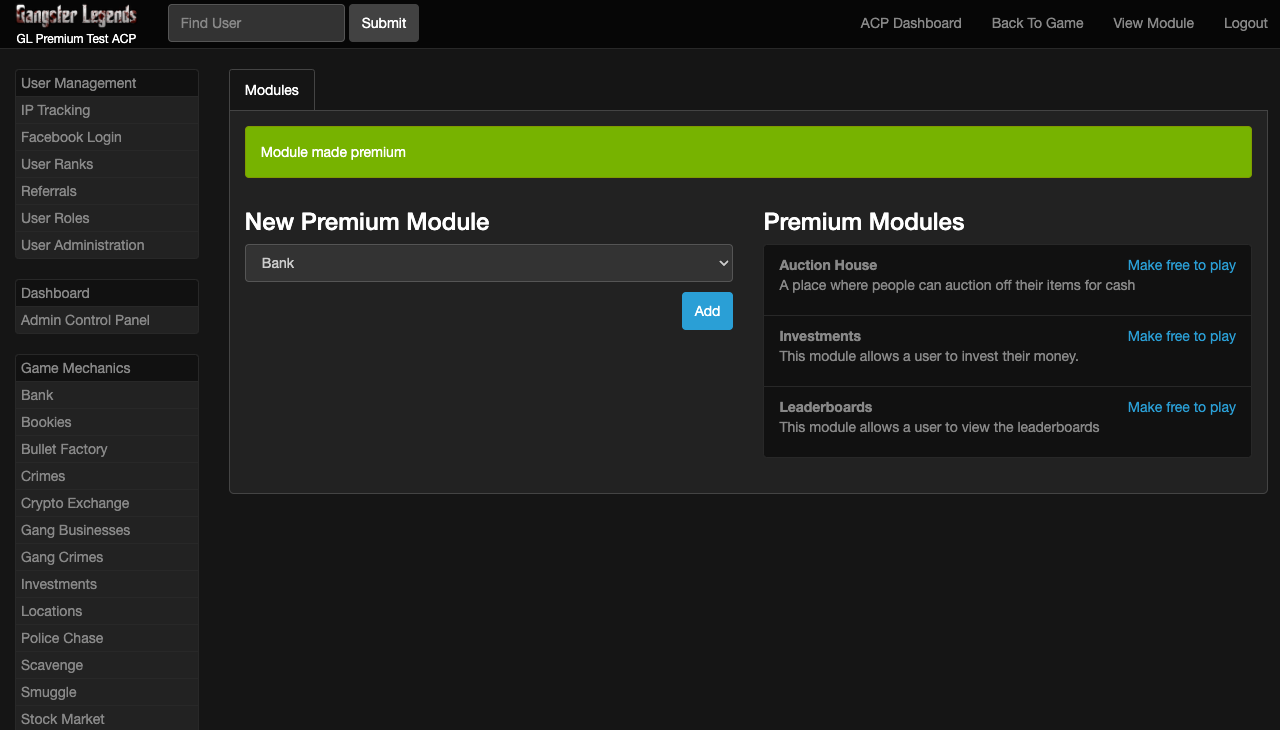Screen dimensions: 1280x730
Task: Select Police Chase sidebar entry
Action: click(x=62, y=638)
